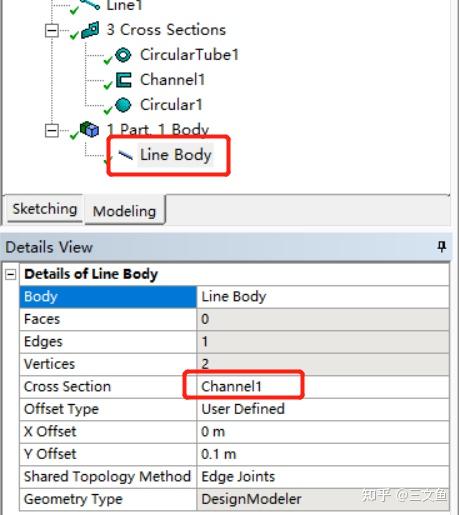Switch to the Sketching tab
459x515 pixels.
45,209
